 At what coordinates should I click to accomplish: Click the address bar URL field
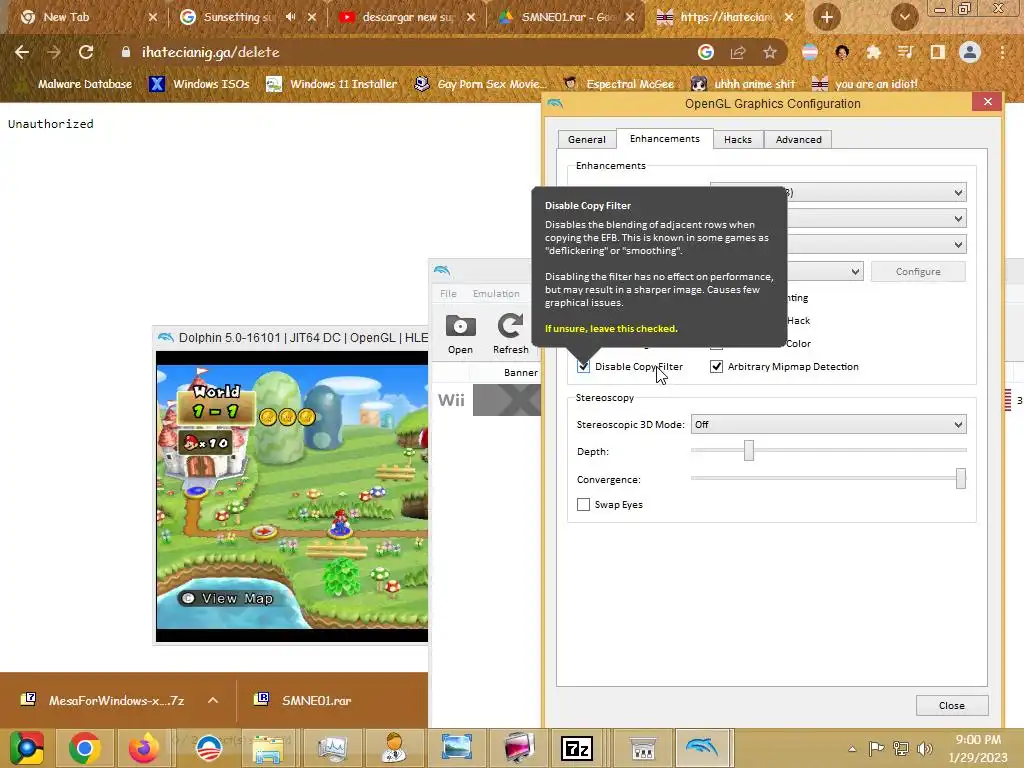(405, 52)
